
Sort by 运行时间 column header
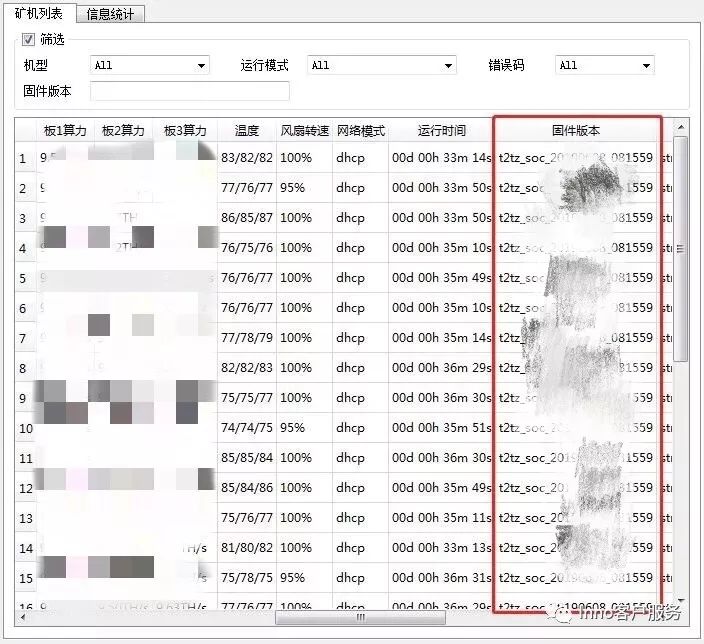(x=441, y=131)
